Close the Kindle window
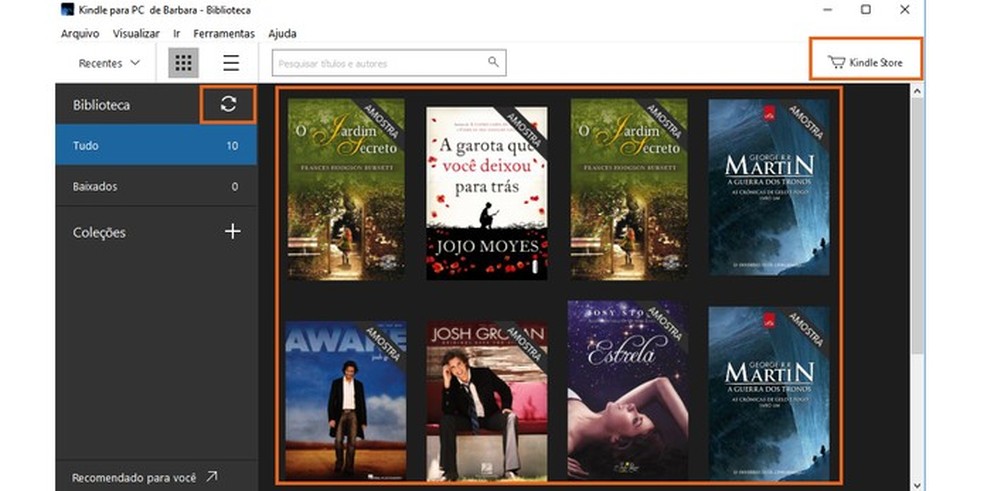 click(x=904, y=9)
